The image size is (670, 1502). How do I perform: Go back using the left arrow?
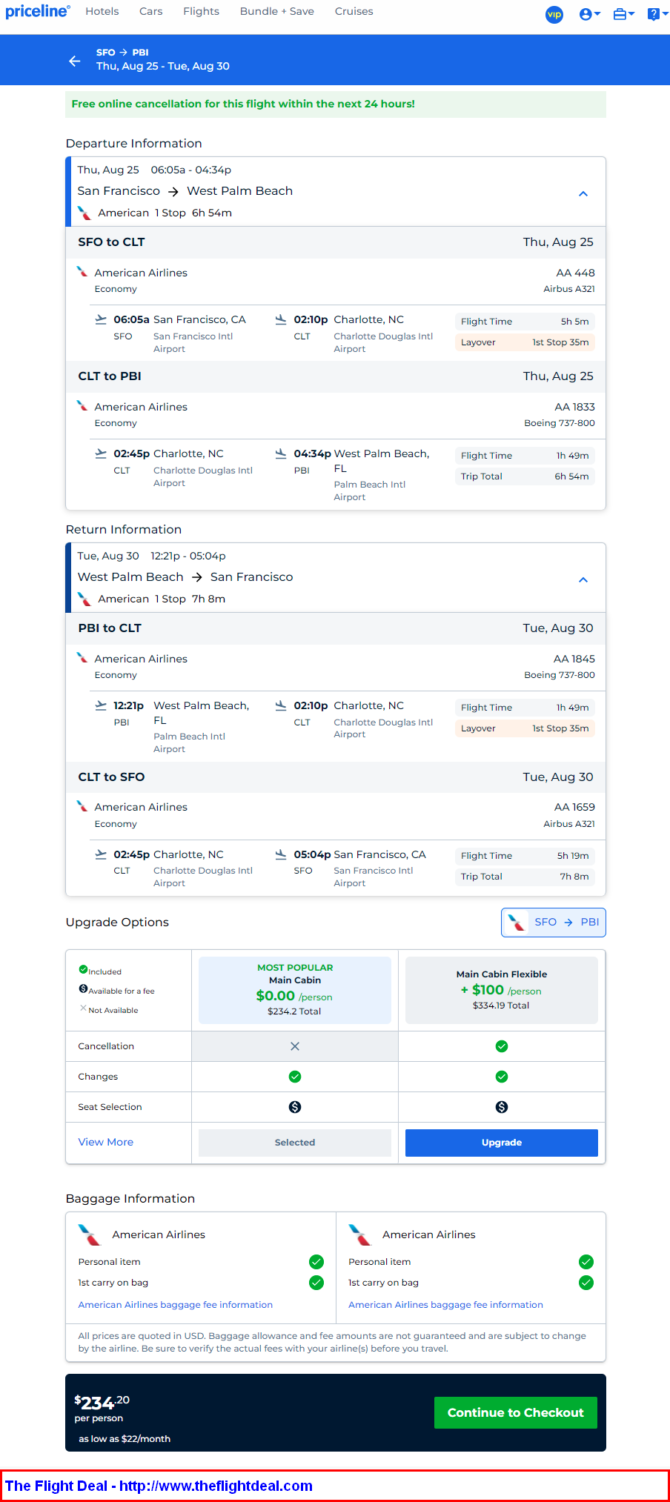pos(74,61)
